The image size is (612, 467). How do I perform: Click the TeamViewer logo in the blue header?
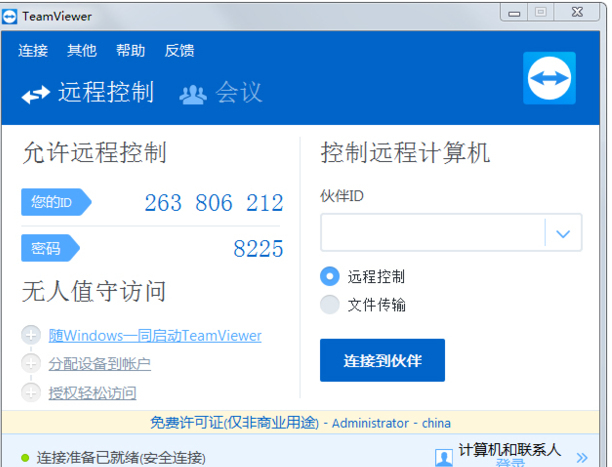549,78
